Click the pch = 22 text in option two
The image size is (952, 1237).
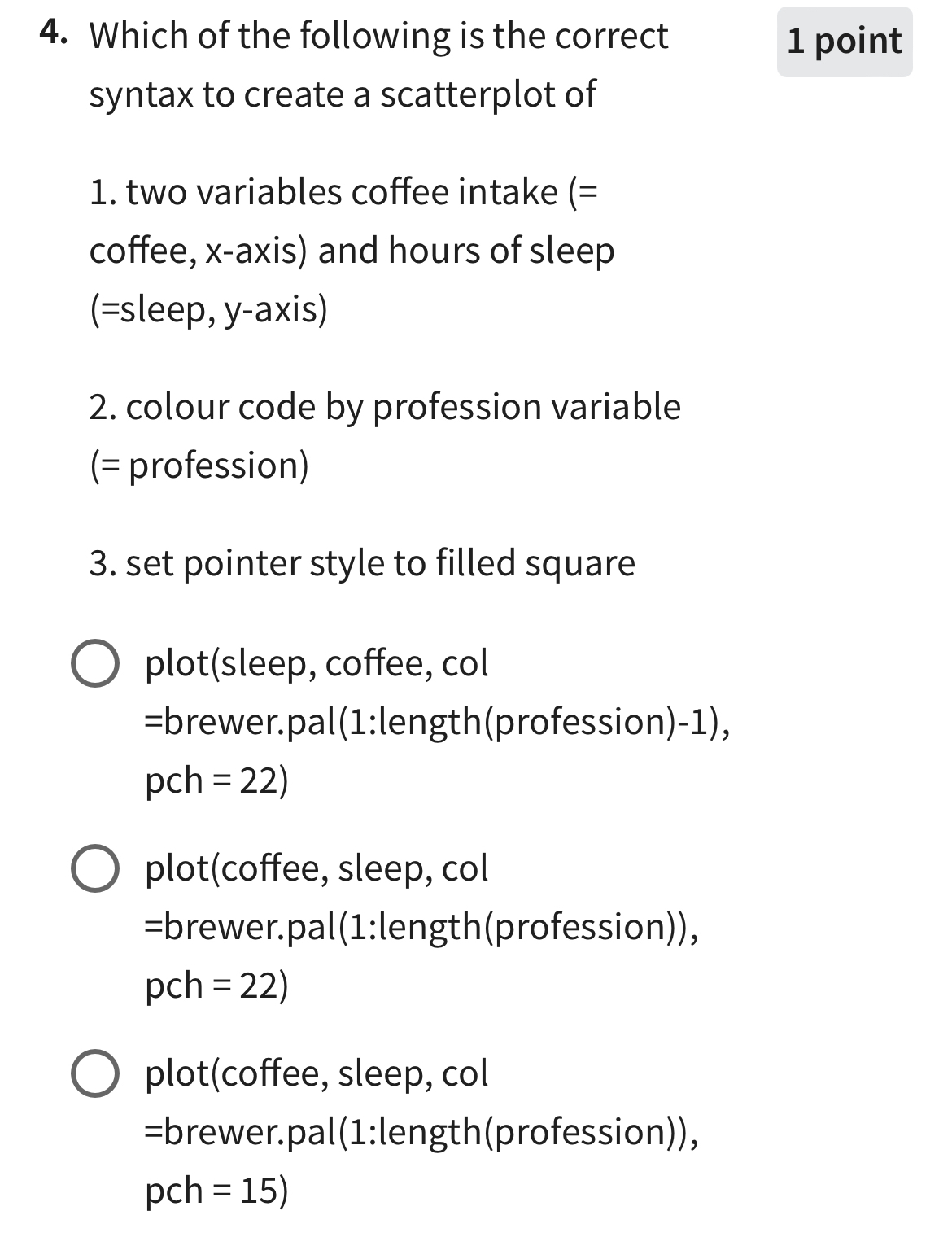(216, 985)
